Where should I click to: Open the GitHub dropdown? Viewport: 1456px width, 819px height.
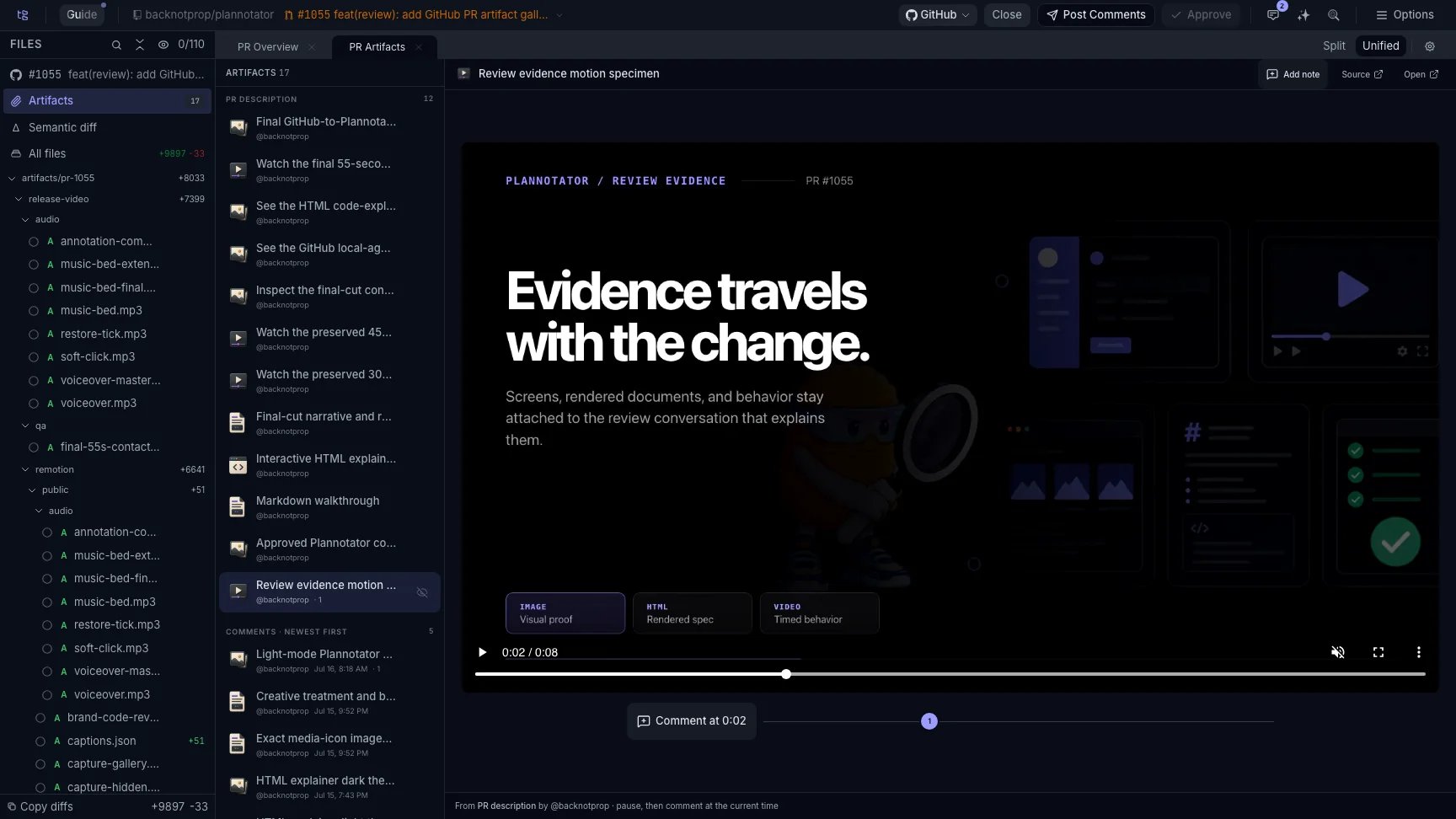937,14
